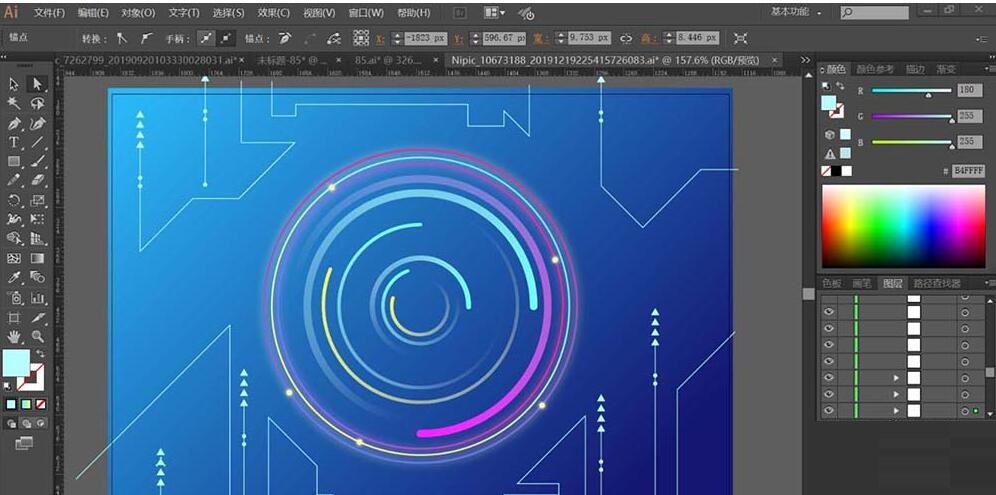Expand the bottom layer's disclosure triangle
Screen dimensions: 996x495
point(896,410)
